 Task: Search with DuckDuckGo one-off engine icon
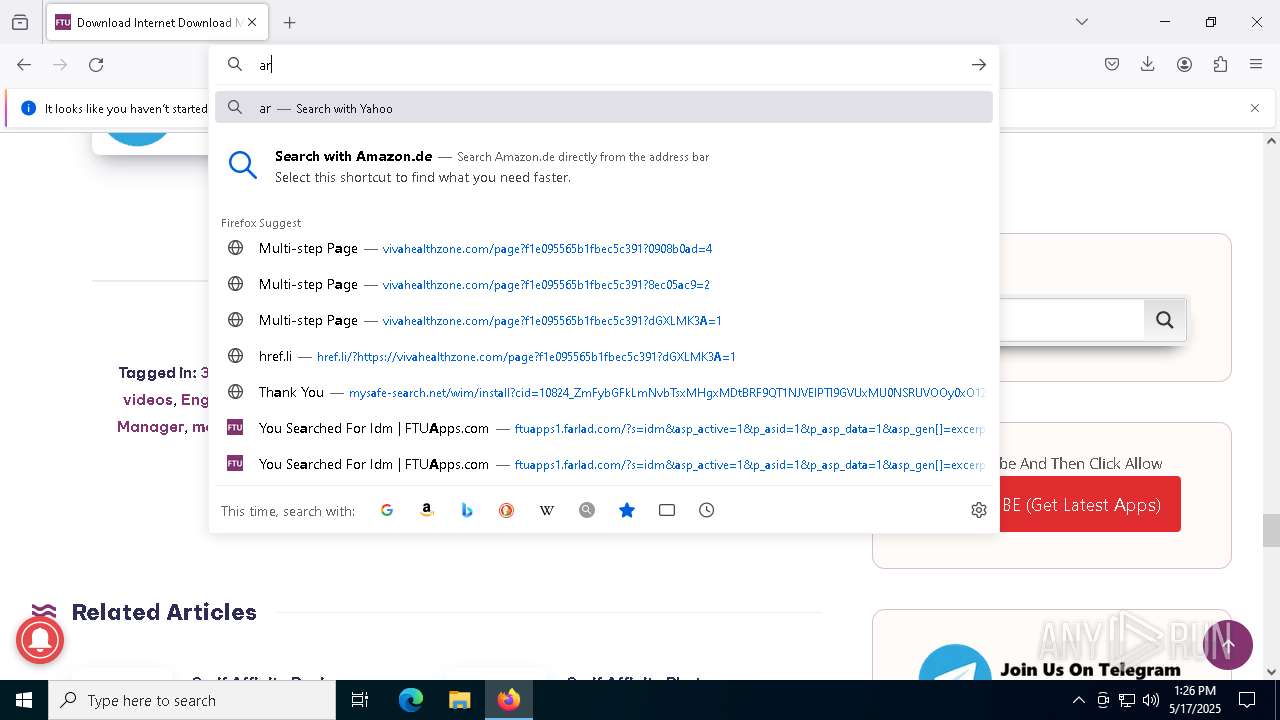pyautogui.click(x=507, y=510)
